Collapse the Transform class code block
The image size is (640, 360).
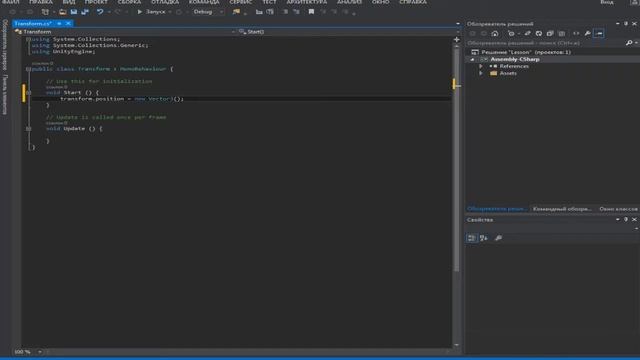point(28,69)
